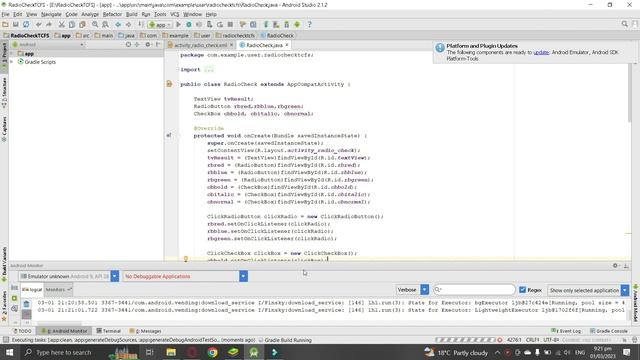Click the editor vertical scrollbar
Image resolution: width=640 pixels, height=360 pixels.
pyautogui.click(x=629, y=93)
